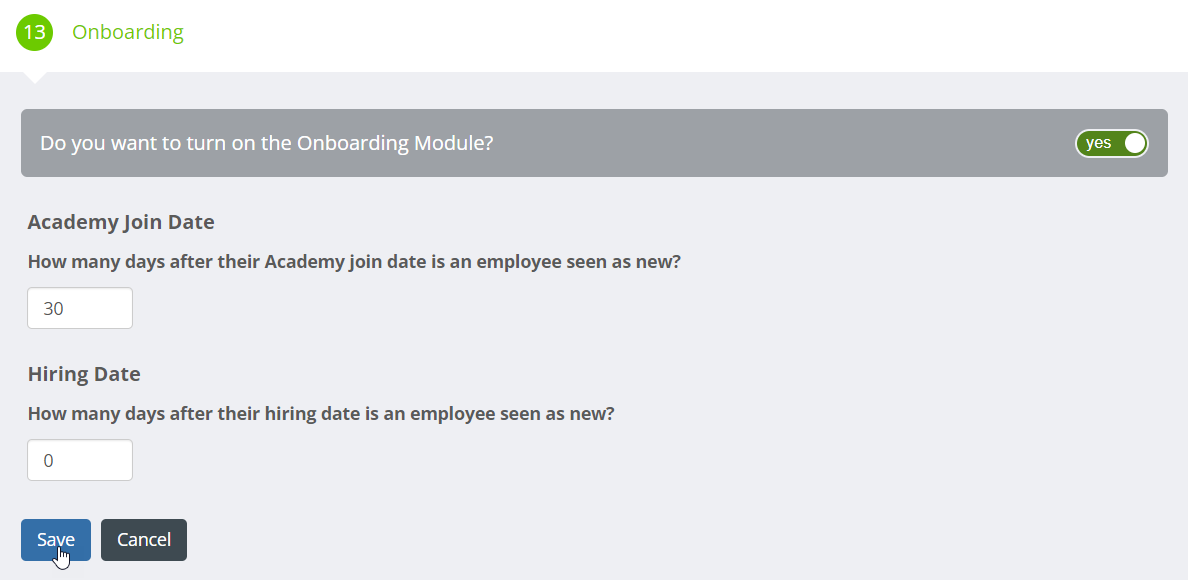This screenshot has height=580, width=1188.
Task: Click the Academy join date question label
Action: pos(355,262)
